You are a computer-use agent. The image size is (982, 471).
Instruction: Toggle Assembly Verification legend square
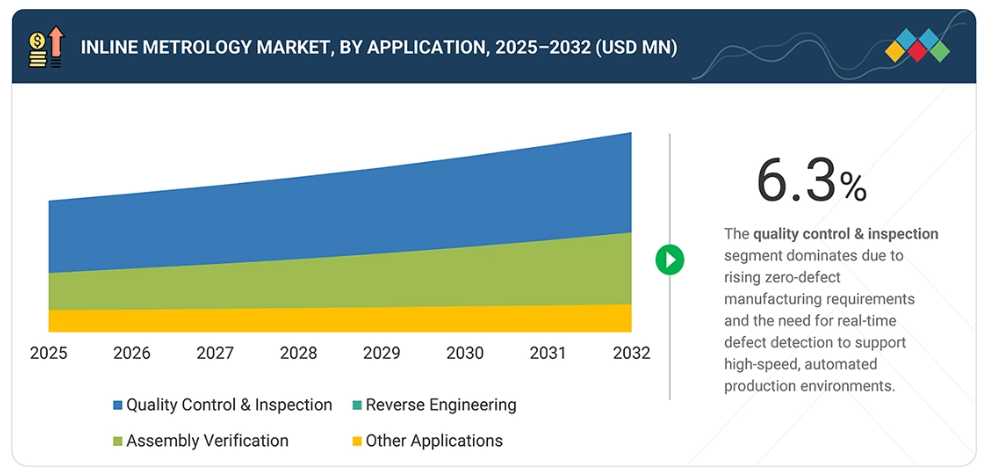pyautogui.click(x=118, y=441)
